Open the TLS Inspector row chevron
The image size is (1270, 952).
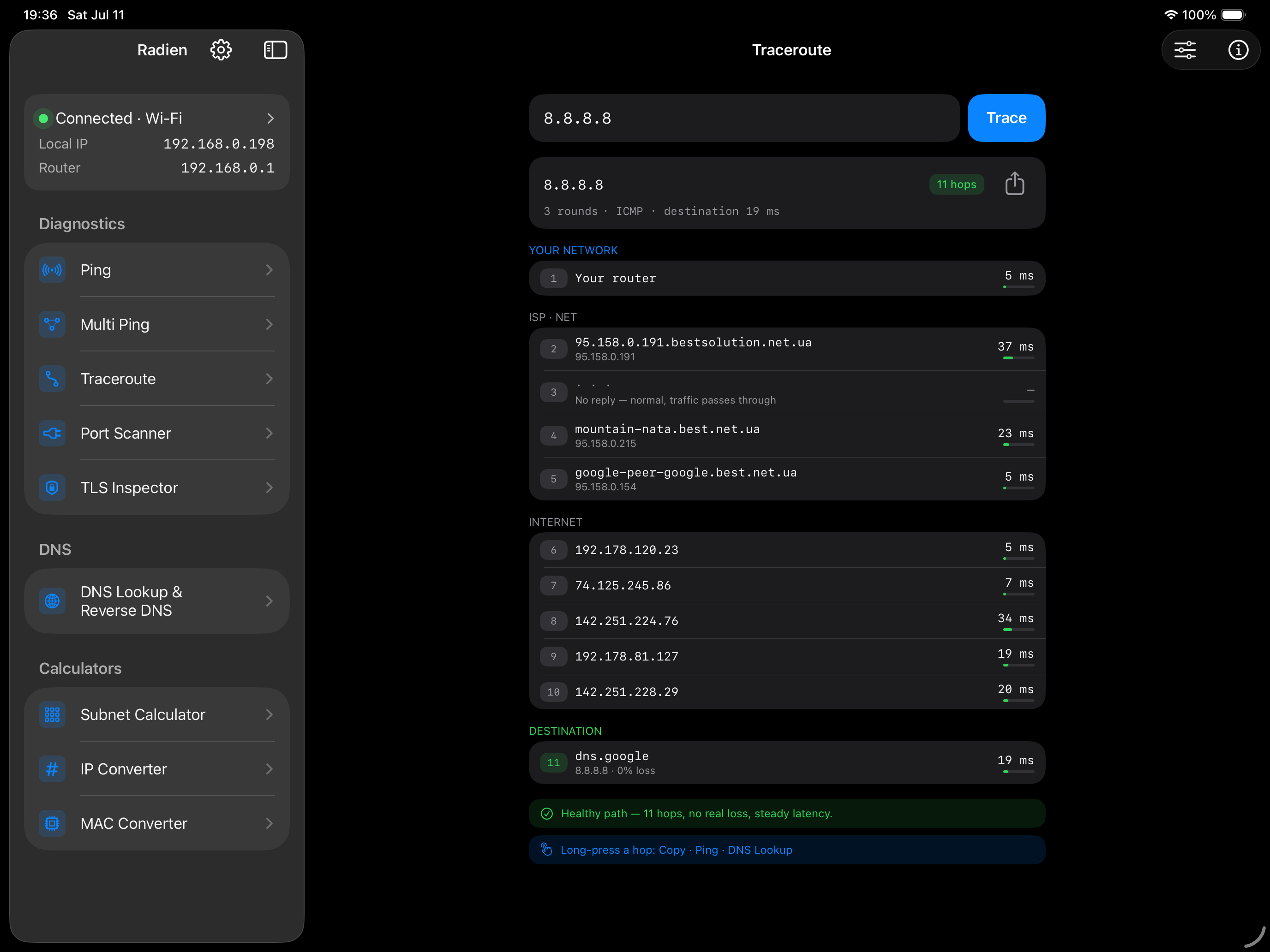coord(269,488)
